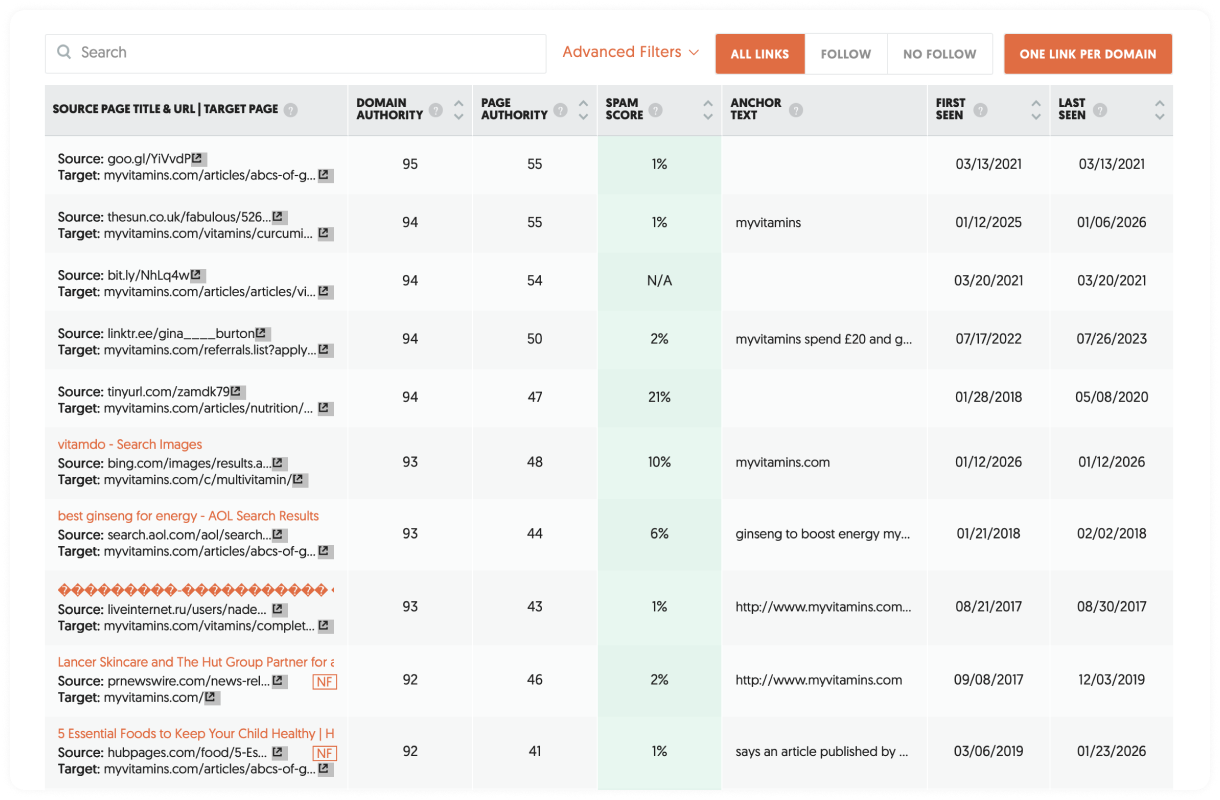Click first seen date 07/17/2022
The image size is (1220, 800).
pyautogui.click(x=989, y=339)
